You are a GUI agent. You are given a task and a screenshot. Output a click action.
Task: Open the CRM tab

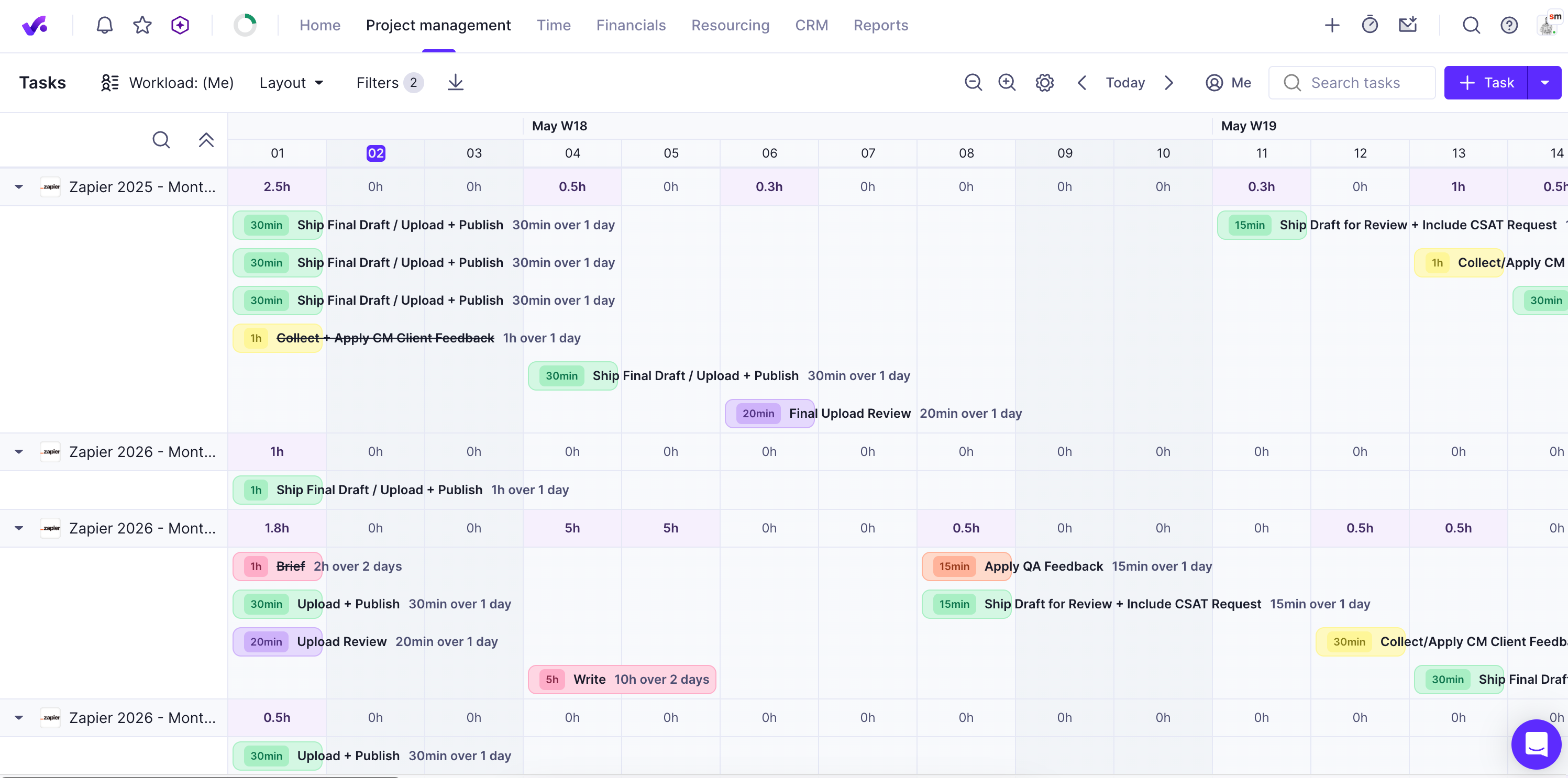[x=811, y=25]
